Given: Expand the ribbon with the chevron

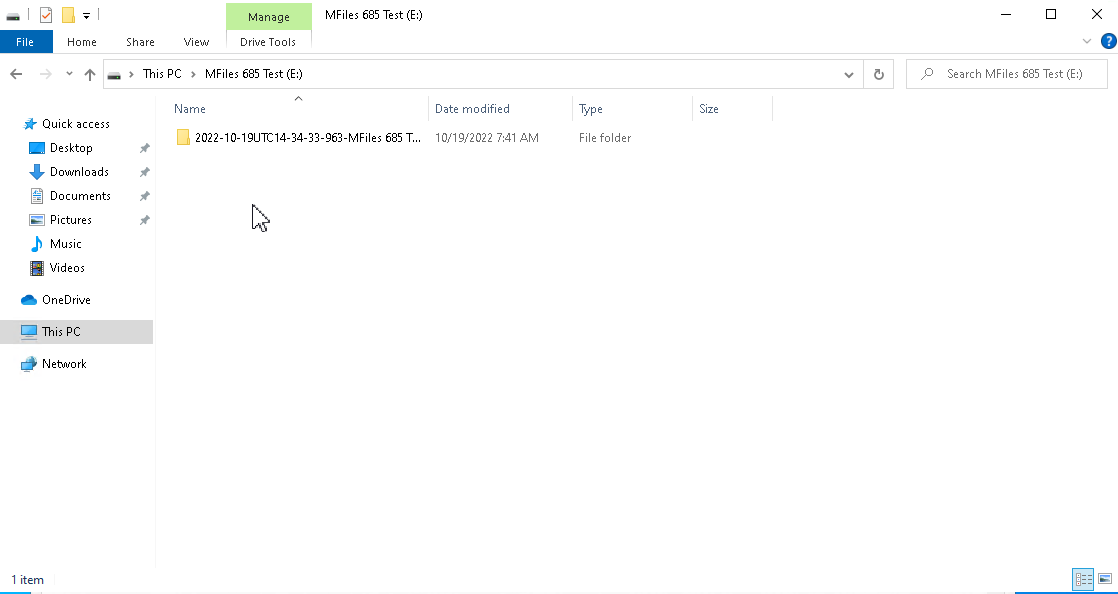Looking at the screenshot, I should [1087, 41].
